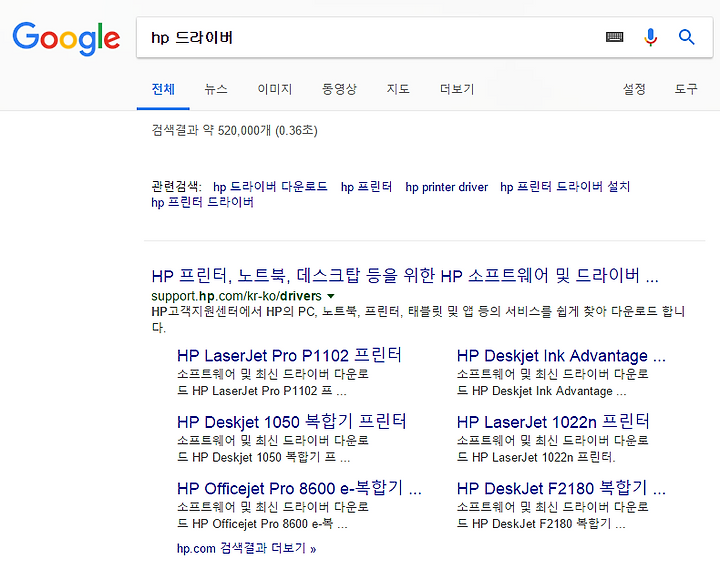Open the 도구 options
Screen dimensions: 720x569
pyautogui.click(x=686, y=89)
